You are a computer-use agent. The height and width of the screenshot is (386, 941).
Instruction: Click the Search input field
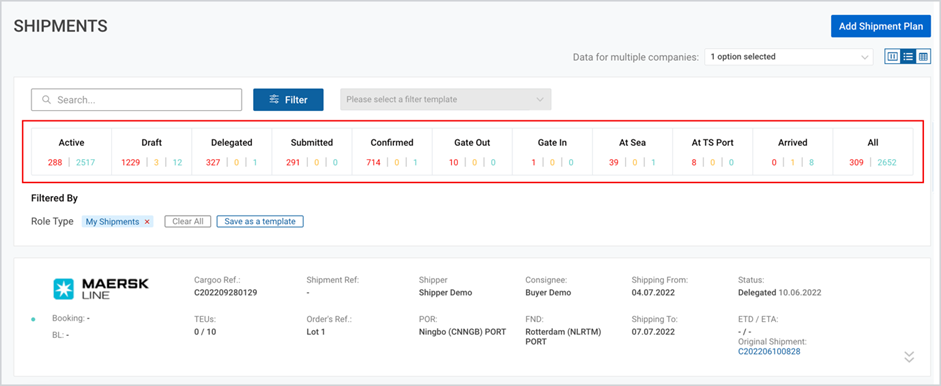pos(136,100)
